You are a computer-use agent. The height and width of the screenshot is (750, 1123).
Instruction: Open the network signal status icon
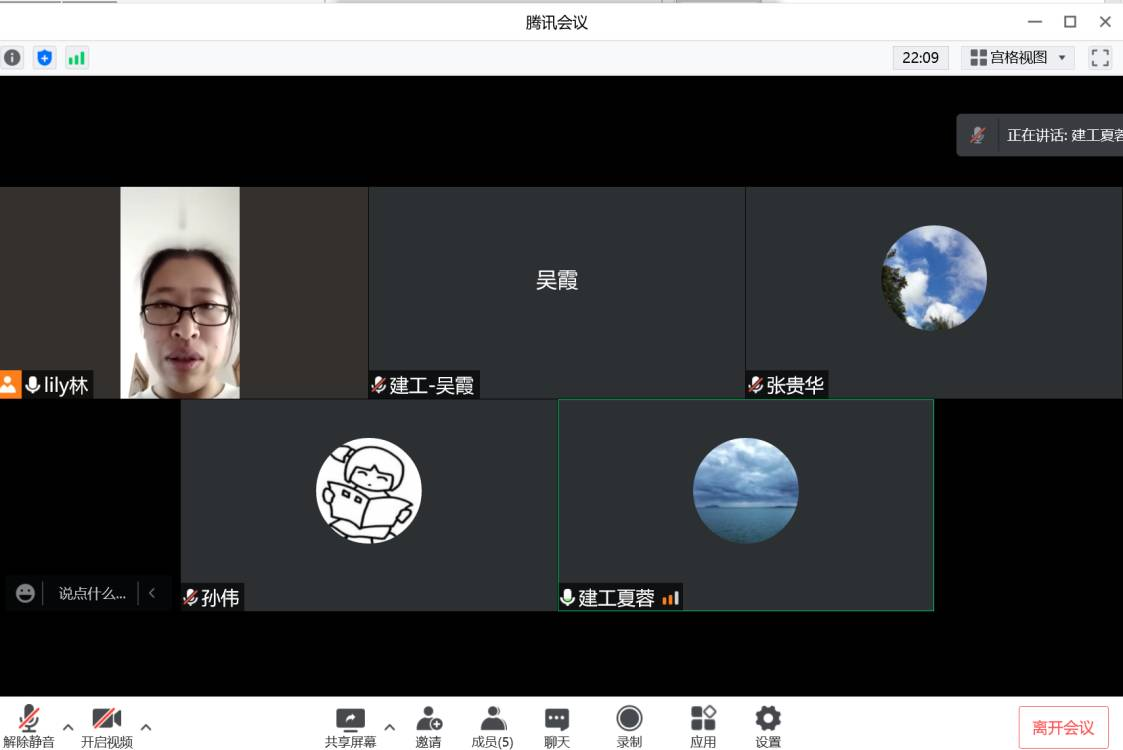click(76, 58)
